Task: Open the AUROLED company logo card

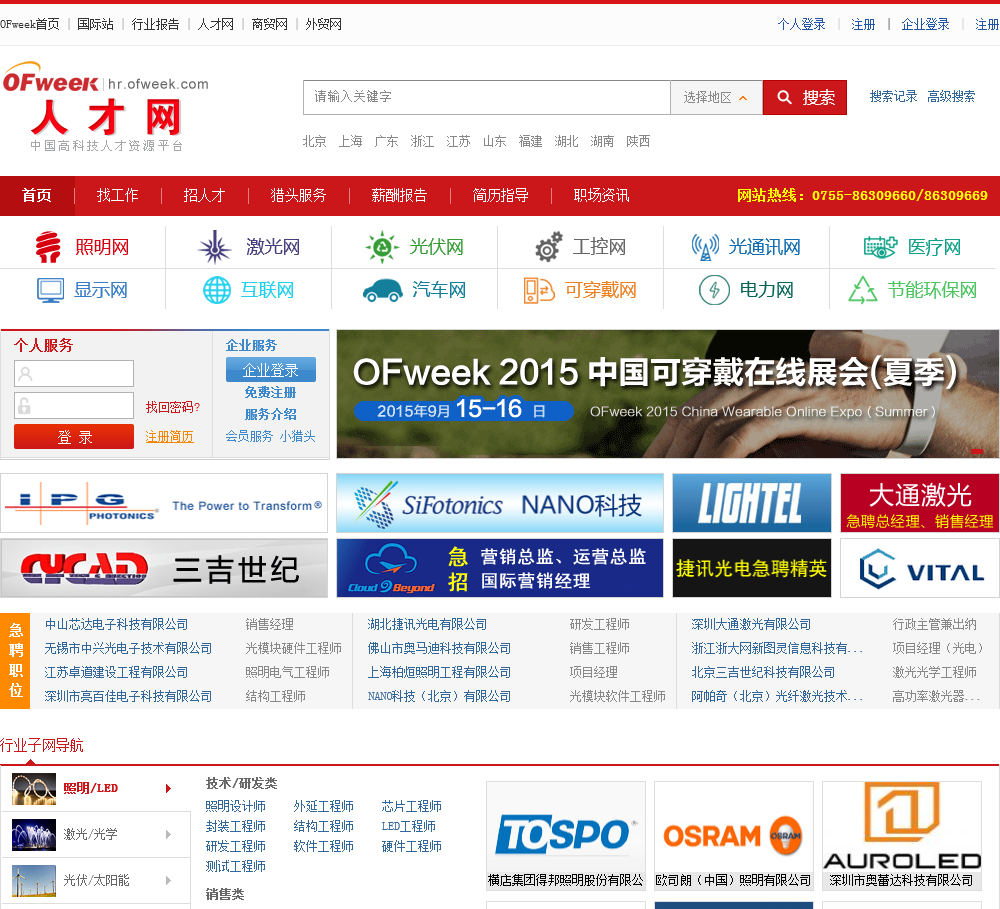Action: click(x=901, y=836)
